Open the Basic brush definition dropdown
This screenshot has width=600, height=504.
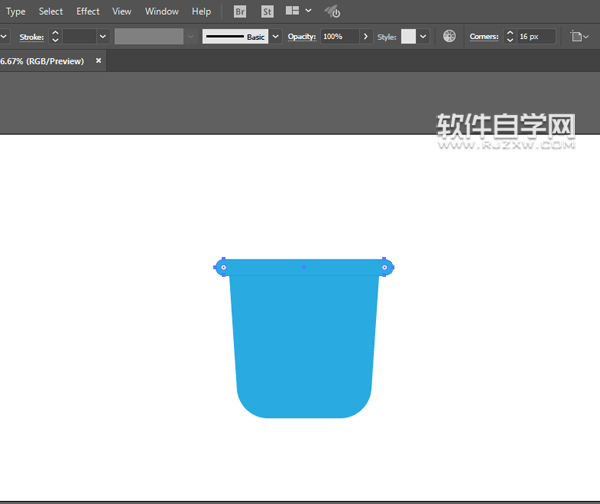point(276,36)
